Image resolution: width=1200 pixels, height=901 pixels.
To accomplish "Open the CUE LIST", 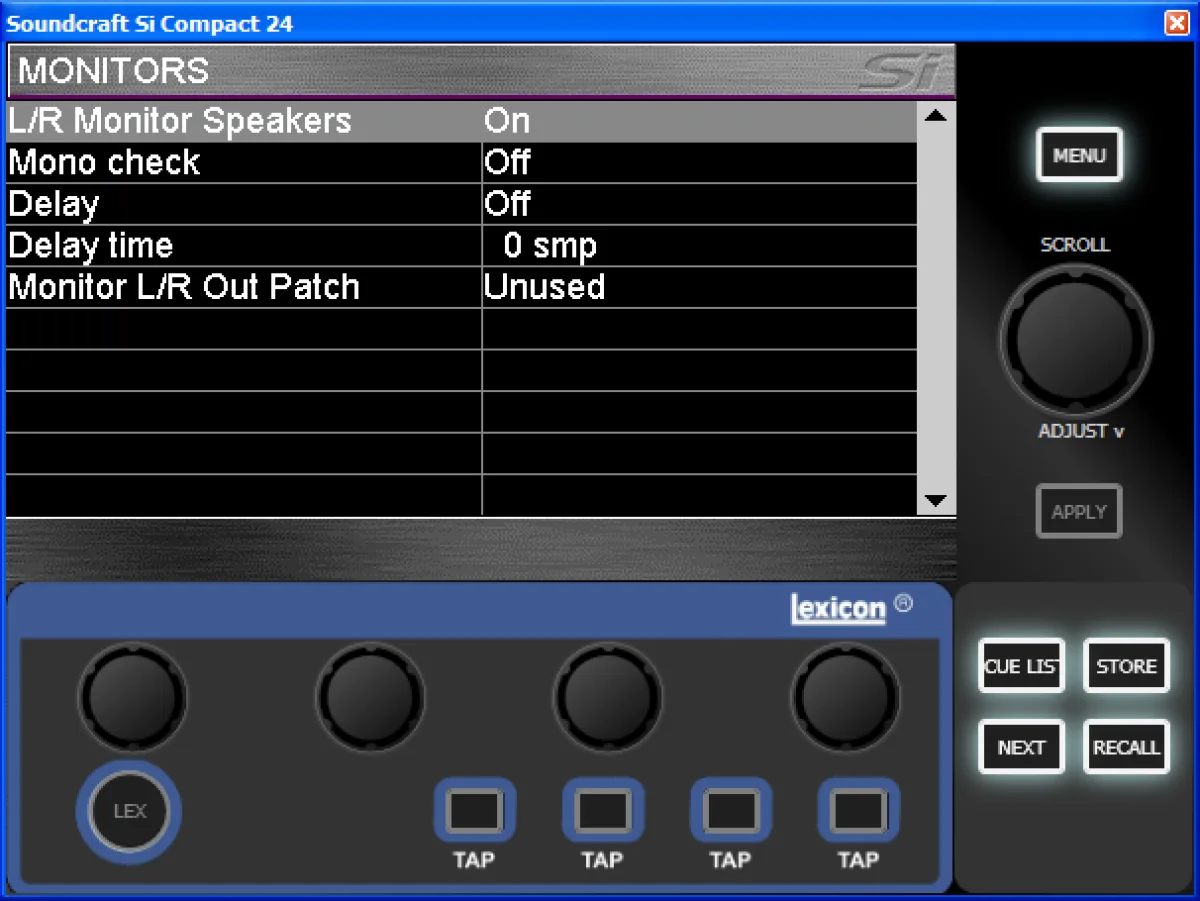I will 1021,666.
